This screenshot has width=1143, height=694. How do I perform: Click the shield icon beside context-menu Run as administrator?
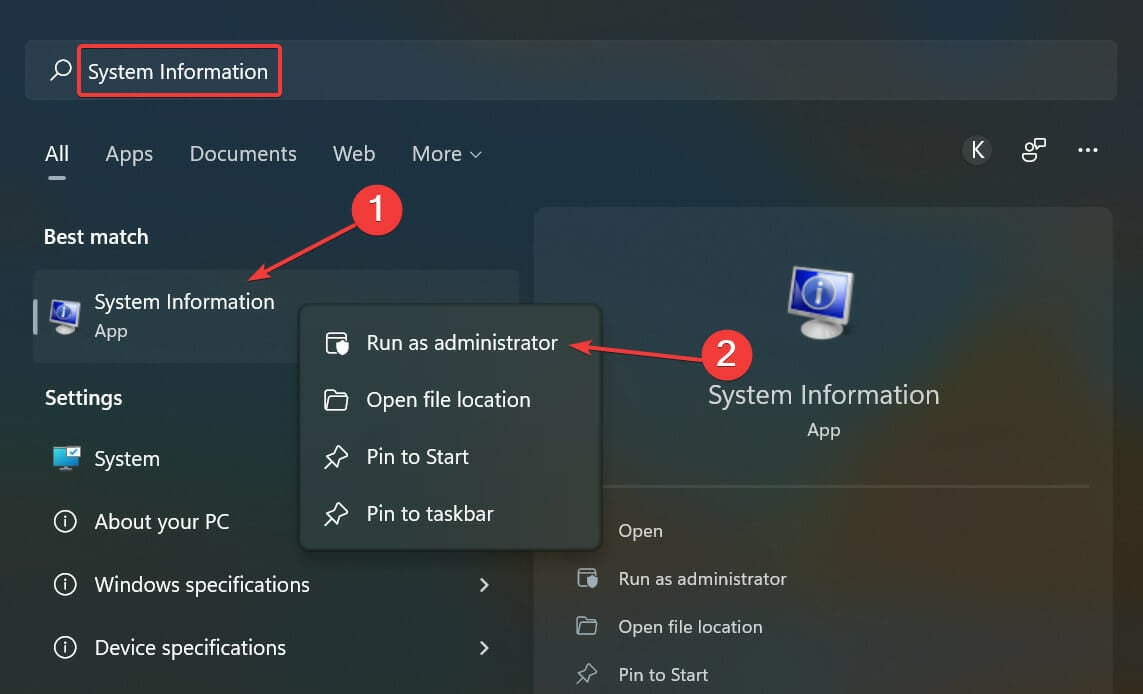click(337, 343)
